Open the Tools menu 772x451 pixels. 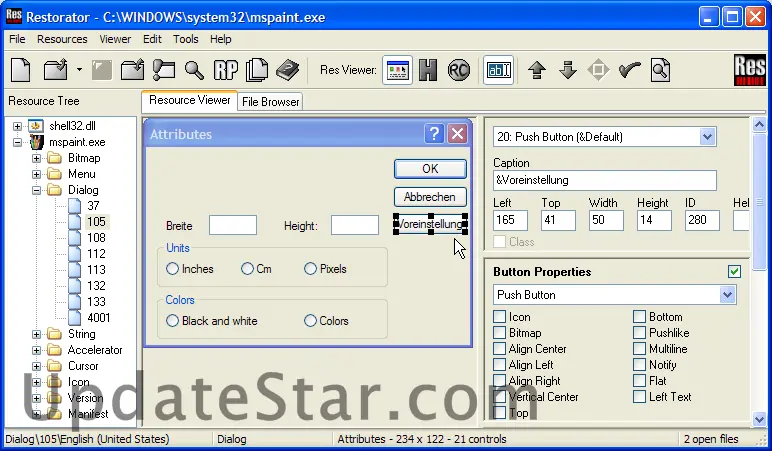pyautogui.click(x=186, y=39)
